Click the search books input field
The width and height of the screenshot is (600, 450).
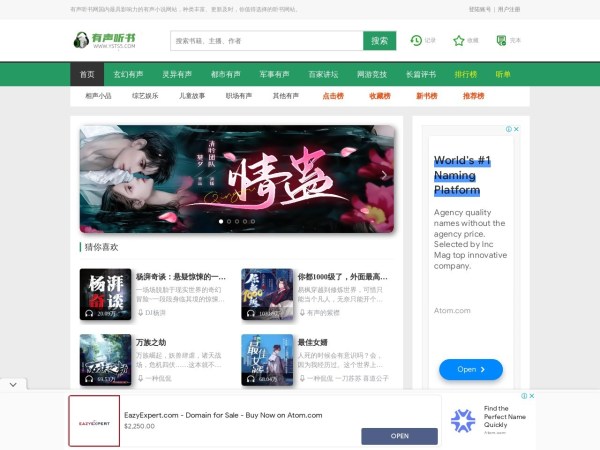click(265, 41)
